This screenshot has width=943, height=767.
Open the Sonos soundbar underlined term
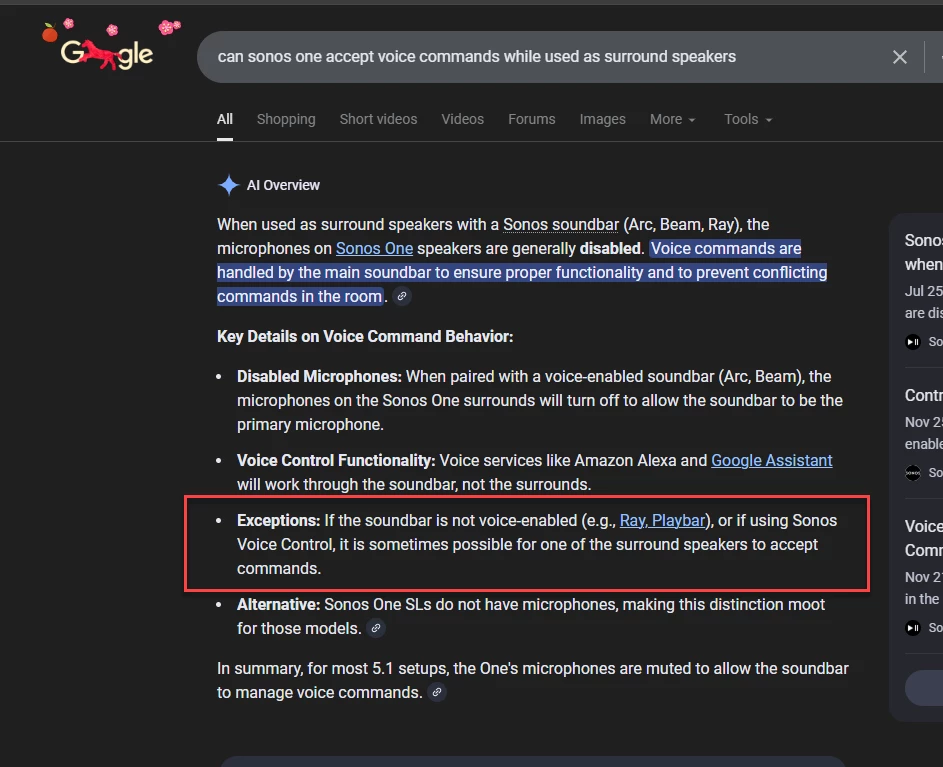561,224
